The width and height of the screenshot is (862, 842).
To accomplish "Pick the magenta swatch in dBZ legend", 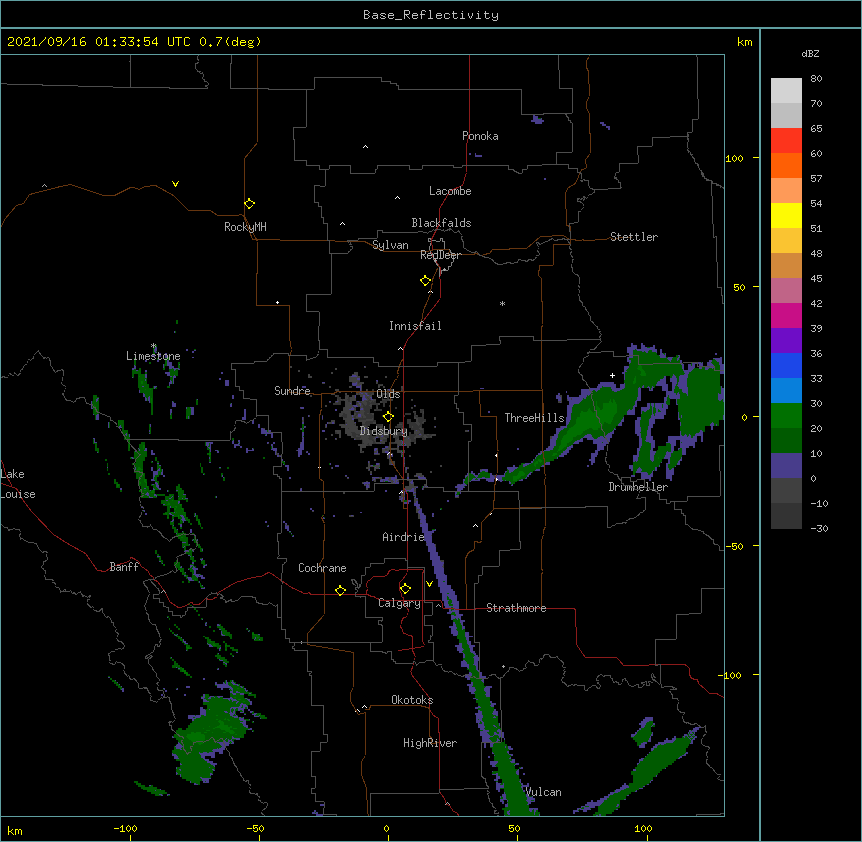I will point(786,315).
